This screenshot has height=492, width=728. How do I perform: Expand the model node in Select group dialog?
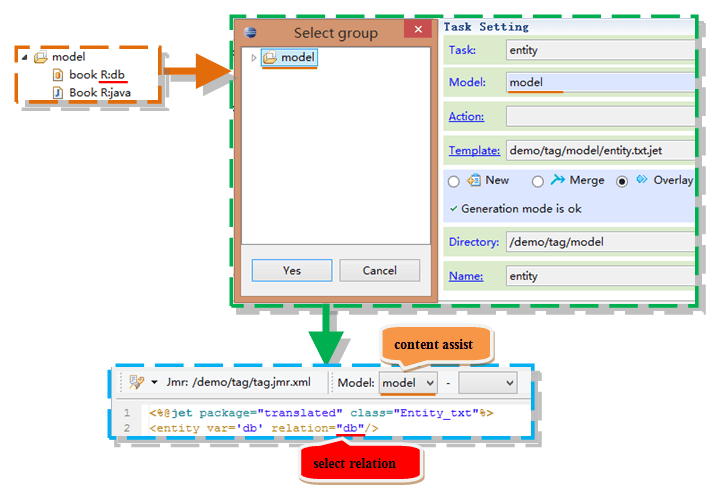(x=254, y=58)
